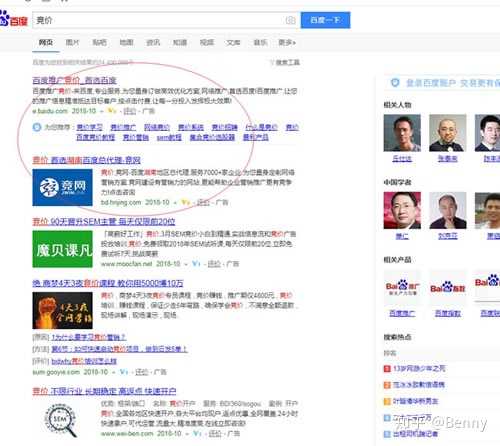This screenshot has height=446, width=500.
Task: Click the V badge after sum.gooyie.com
Action: click(124, 372)
